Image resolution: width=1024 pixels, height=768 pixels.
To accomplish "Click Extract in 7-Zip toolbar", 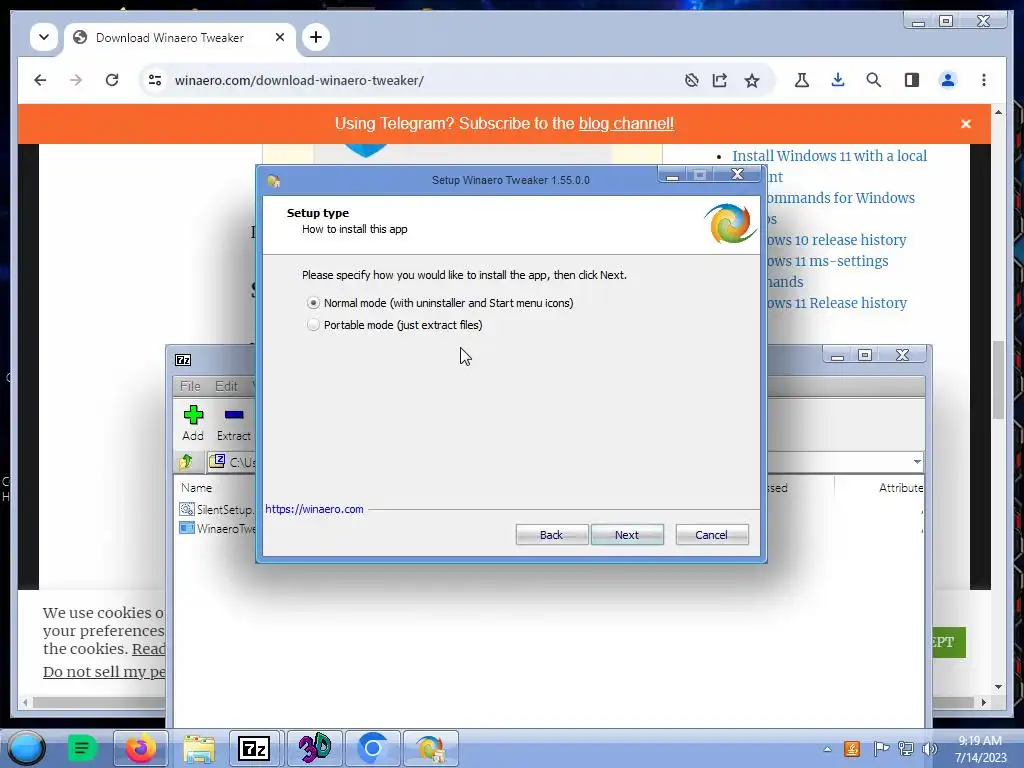I will pyautogui.click(x=234, y=423).
